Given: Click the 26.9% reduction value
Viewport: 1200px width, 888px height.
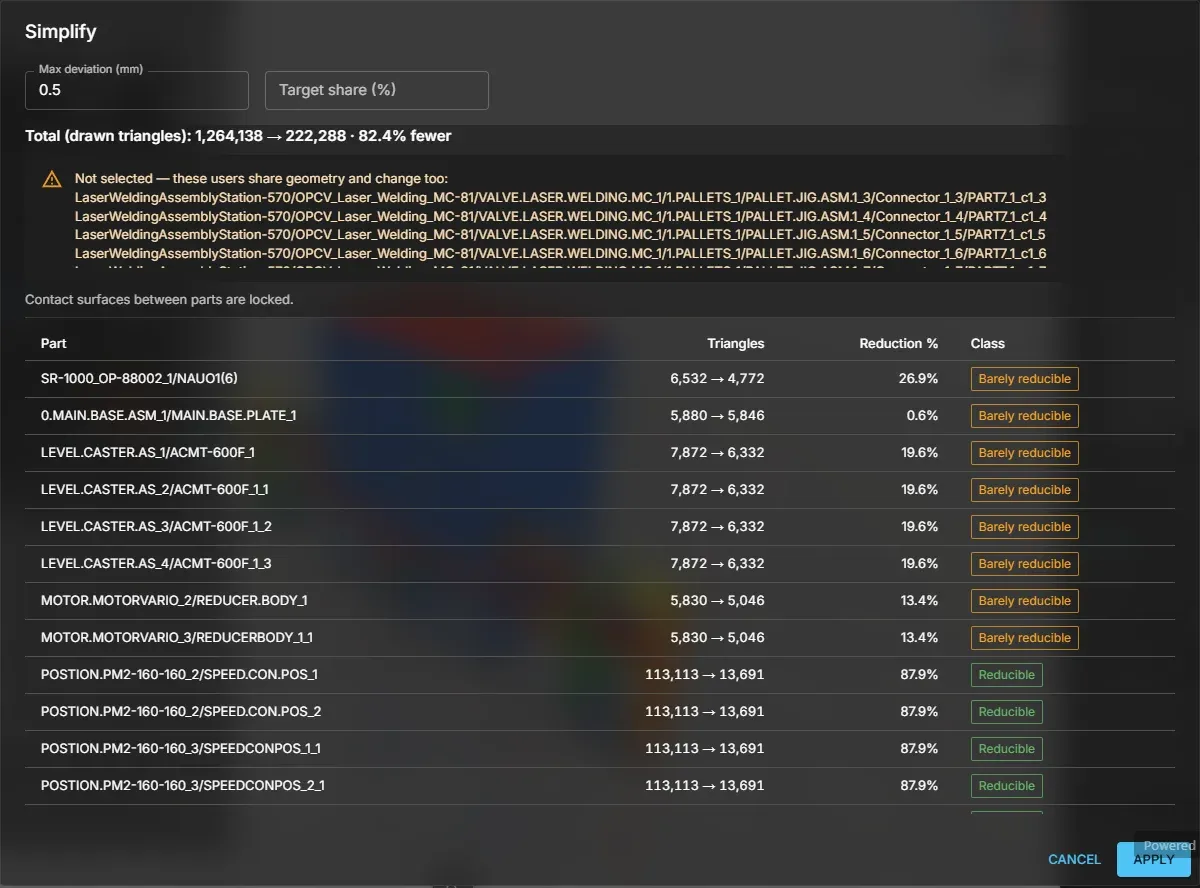Looking at the screenshot, I should point(919,379).
